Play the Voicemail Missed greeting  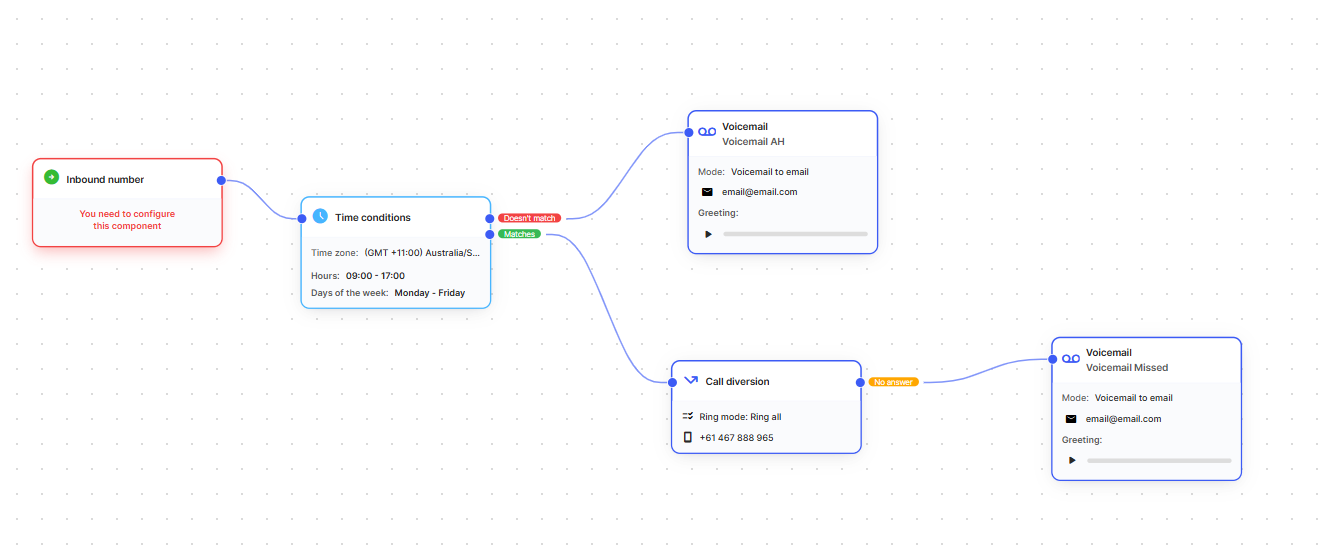1072,461
